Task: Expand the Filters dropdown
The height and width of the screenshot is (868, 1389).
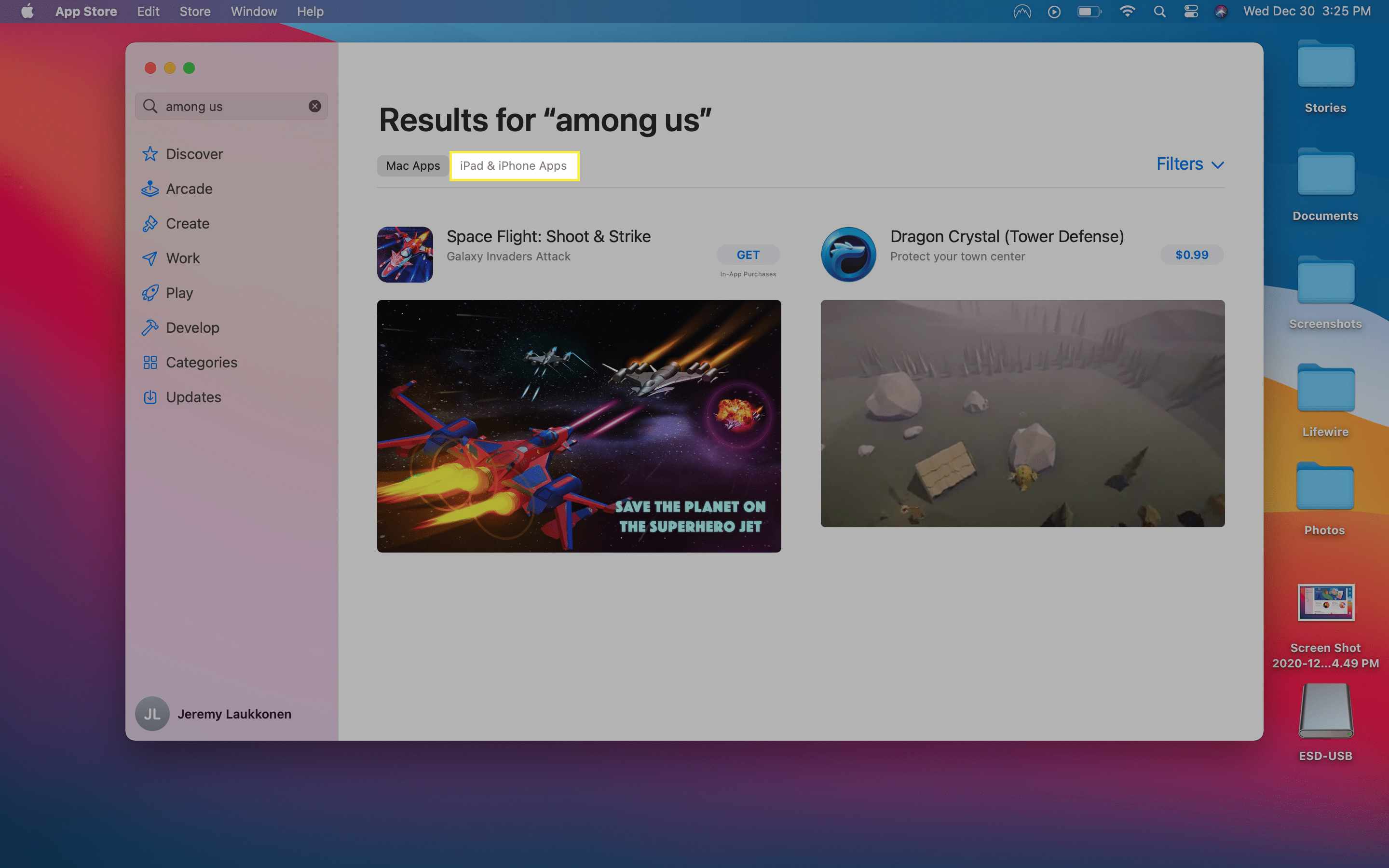Action: [x=1190, y=164]
